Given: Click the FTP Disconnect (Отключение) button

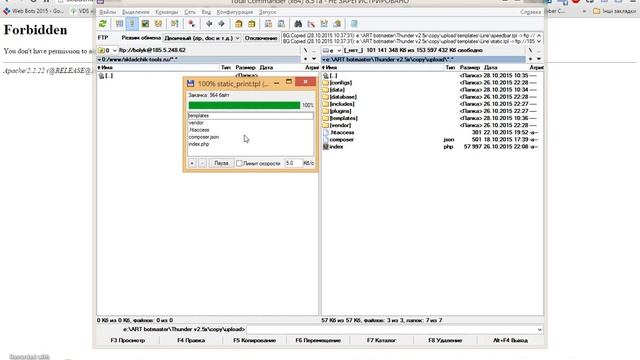Looking at the screenshot, I should (x=261, y=38).
